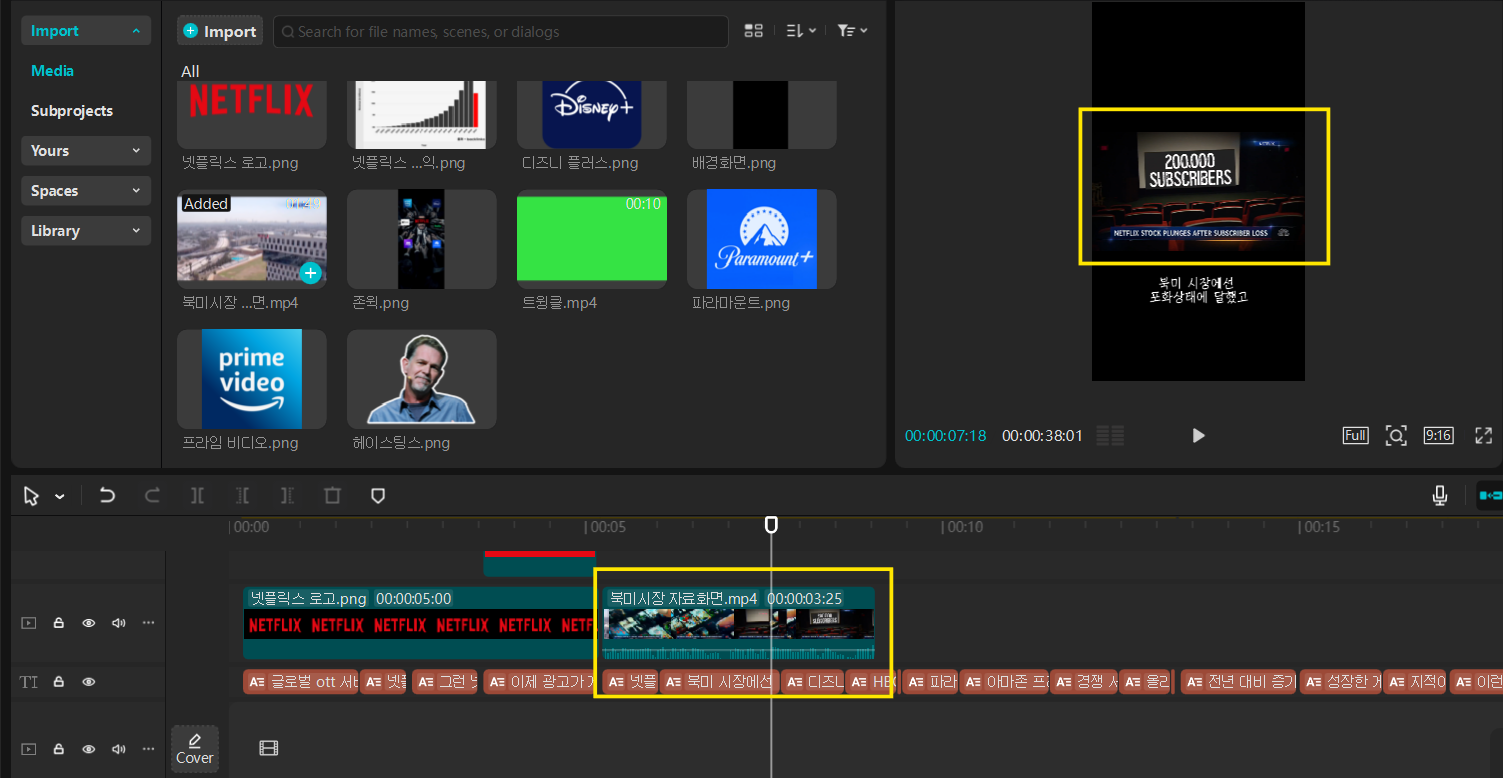Expand the Library section
1503x778 pixels.
[86, 231]
